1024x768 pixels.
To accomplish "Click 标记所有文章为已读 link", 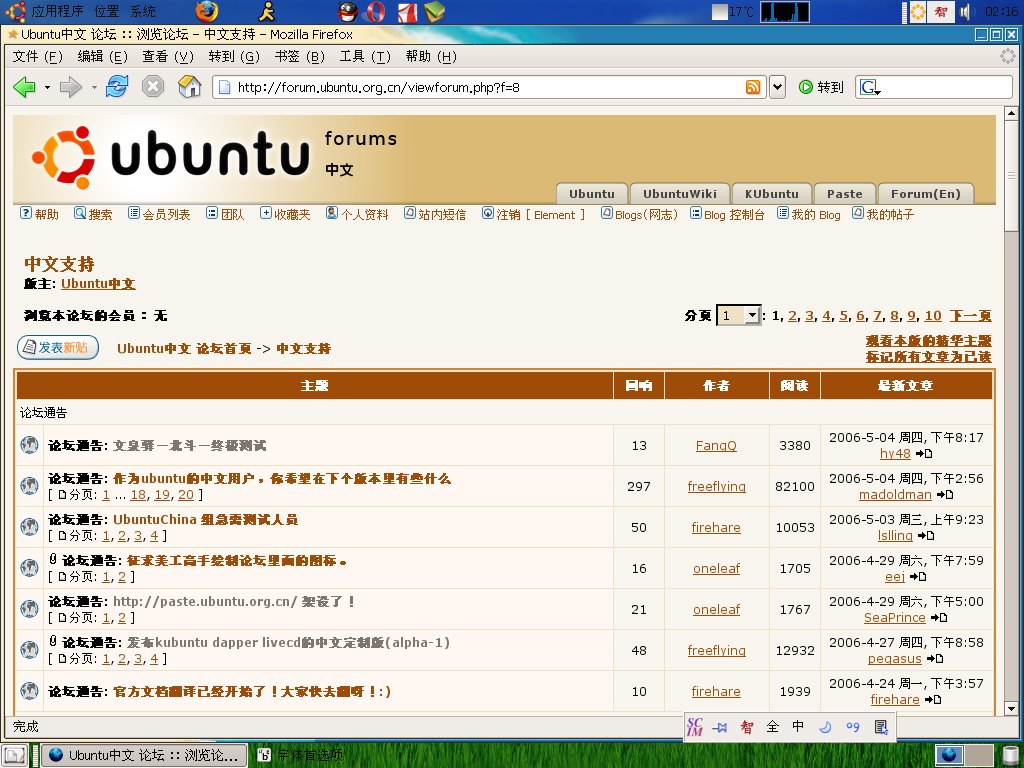I will coord(929,357).
